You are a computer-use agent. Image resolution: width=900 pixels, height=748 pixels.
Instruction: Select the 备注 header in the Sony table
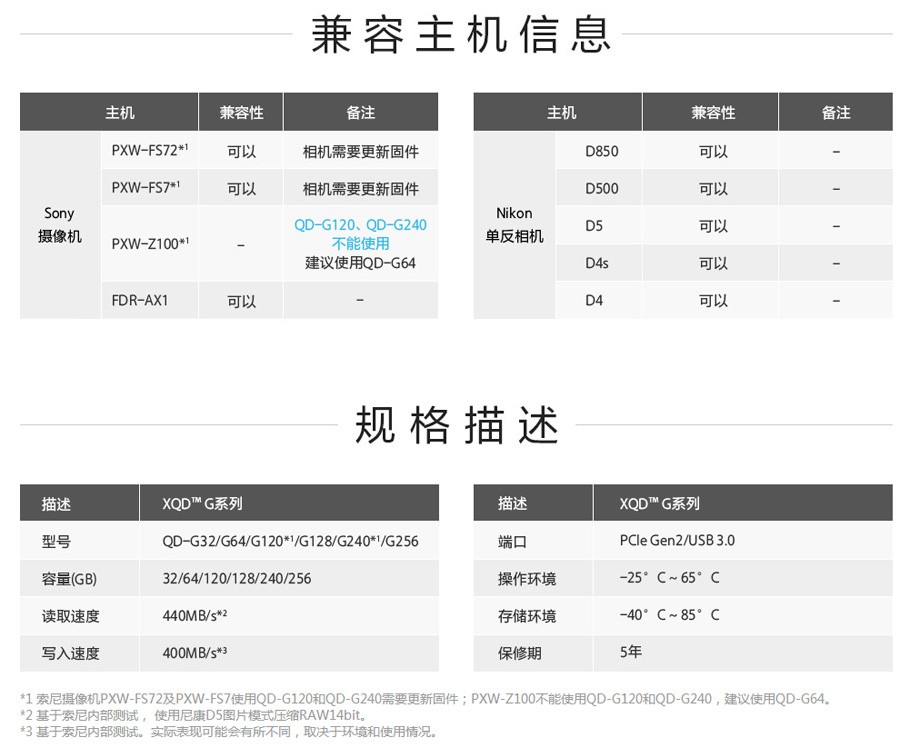point(360,113)
